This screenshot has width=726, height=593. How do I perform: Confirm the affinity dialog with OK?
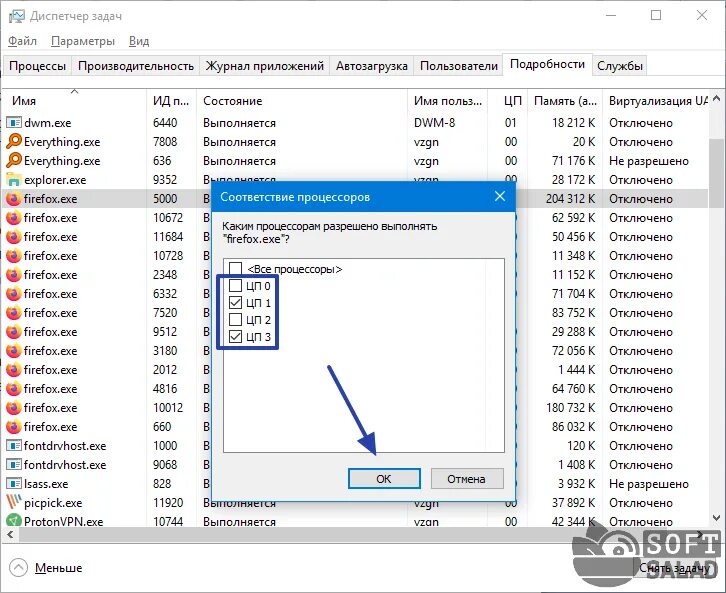(x=384, y=479)
